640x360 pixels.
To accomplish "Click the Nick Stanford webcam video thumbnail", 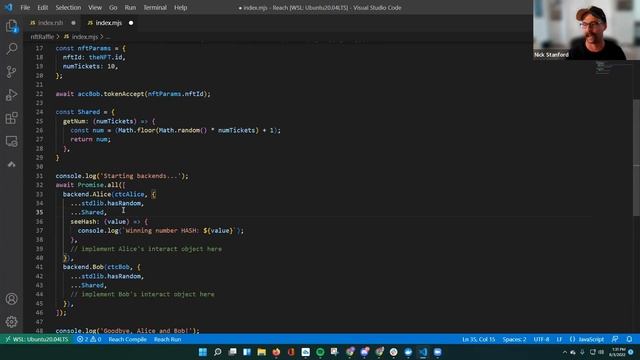I will [x=586, y=30].
